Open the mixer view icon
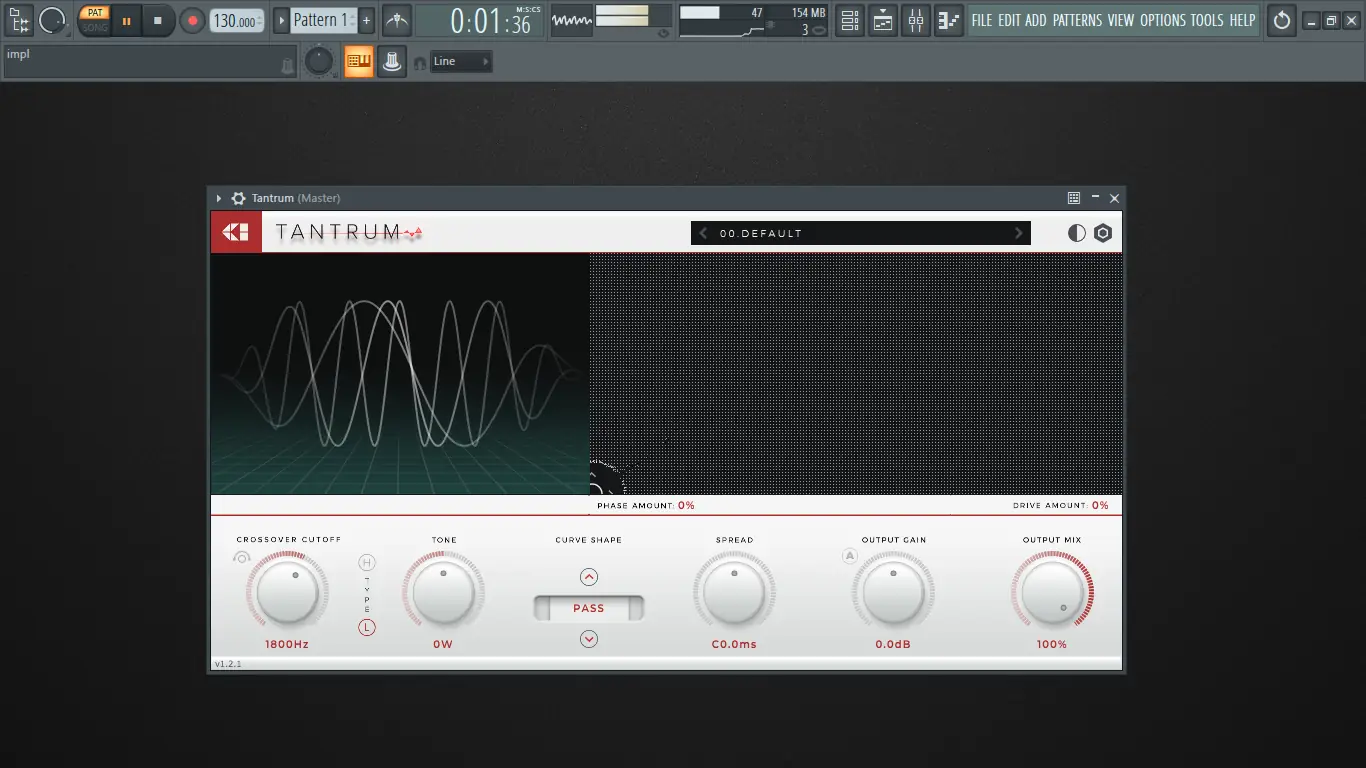1366x768 pixels. click(915, 20)
